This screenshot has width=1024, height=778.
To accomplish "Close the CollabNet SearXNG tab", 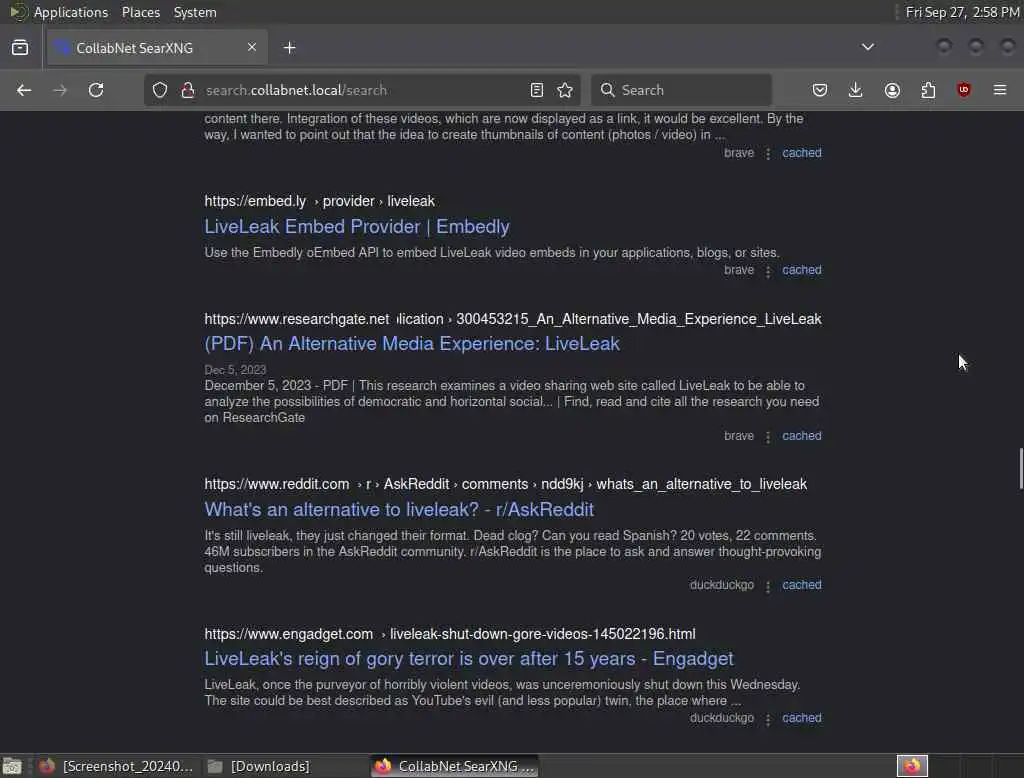I will (x=252, y=47).
